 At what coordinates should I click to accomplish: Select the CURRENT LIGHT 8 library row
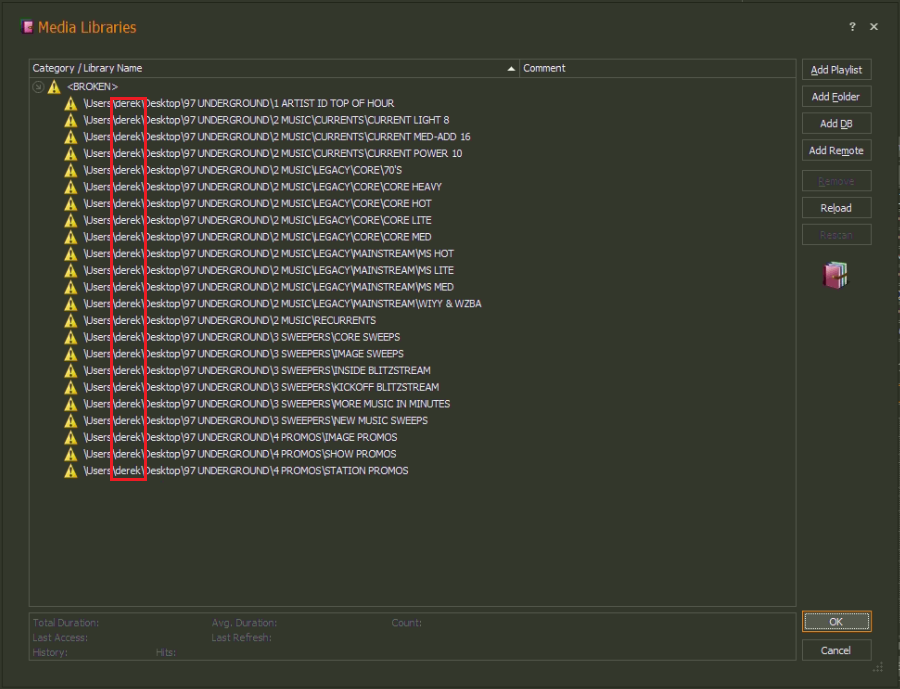[266, 120]
